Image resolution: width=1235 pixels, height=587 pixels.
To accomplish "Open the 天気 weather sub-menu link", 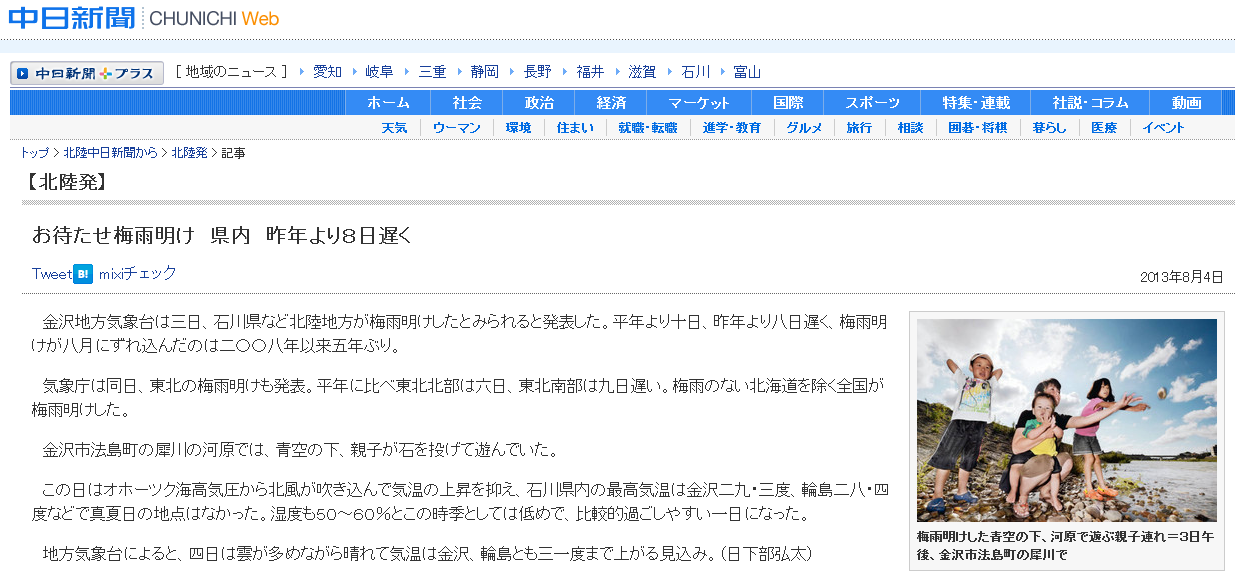I will point(394,128).
